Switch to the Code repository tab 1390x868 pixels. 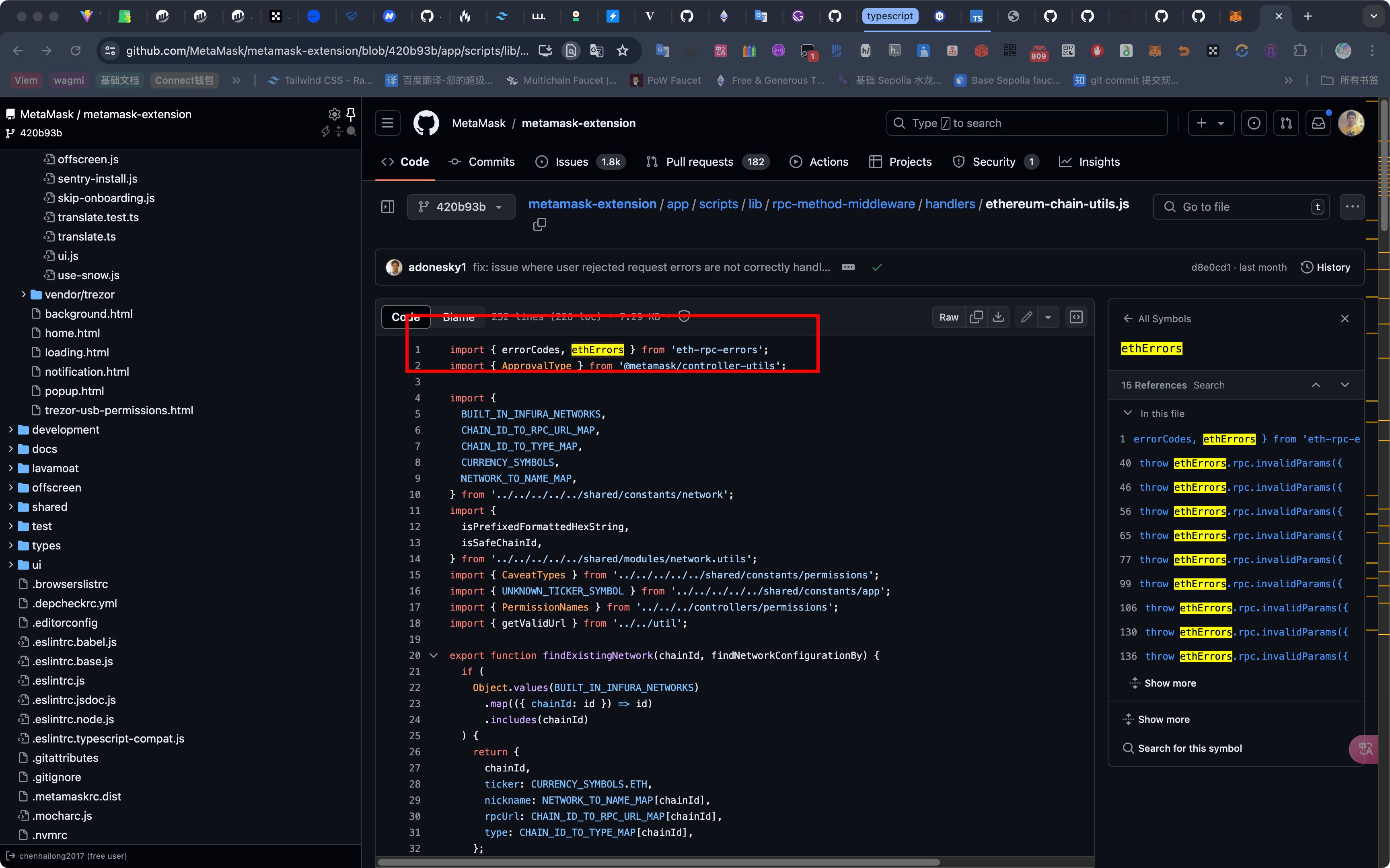[x=405, y=162]
